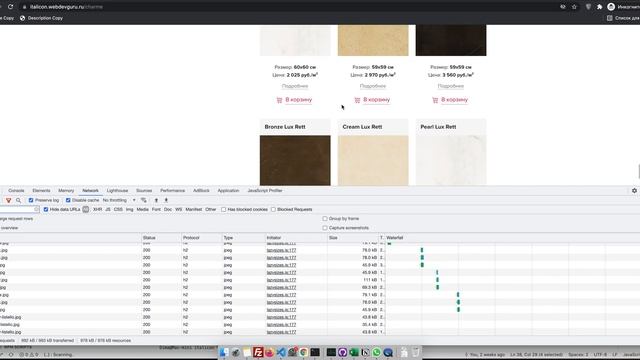Switch to the Elements tab
The height and width of the screenshot is (360, 640).
tap(41, 191)
